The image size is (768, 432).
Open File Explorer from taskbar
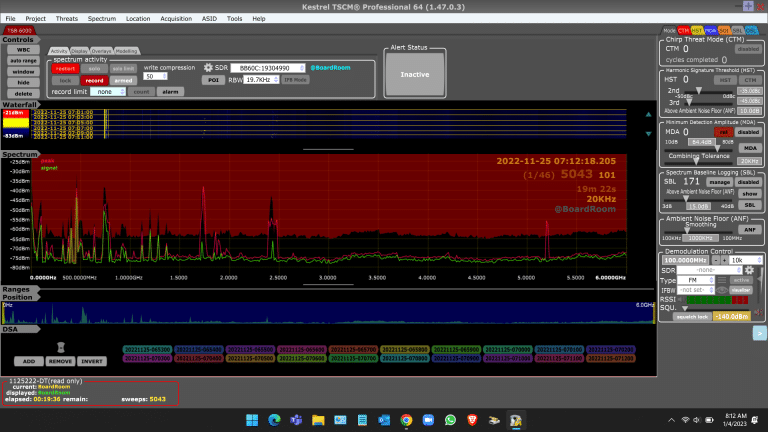pyautogui.click(x=318, y=420)
